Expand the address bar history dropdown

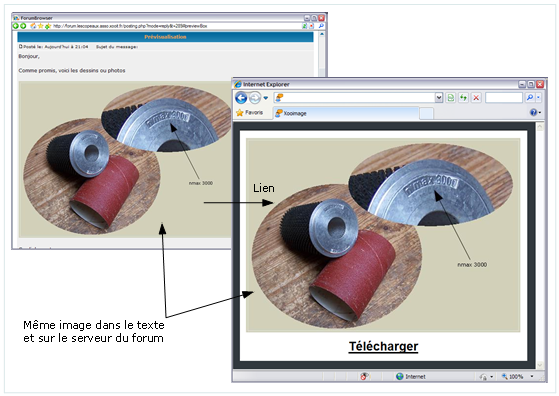[x=439, y=98]
